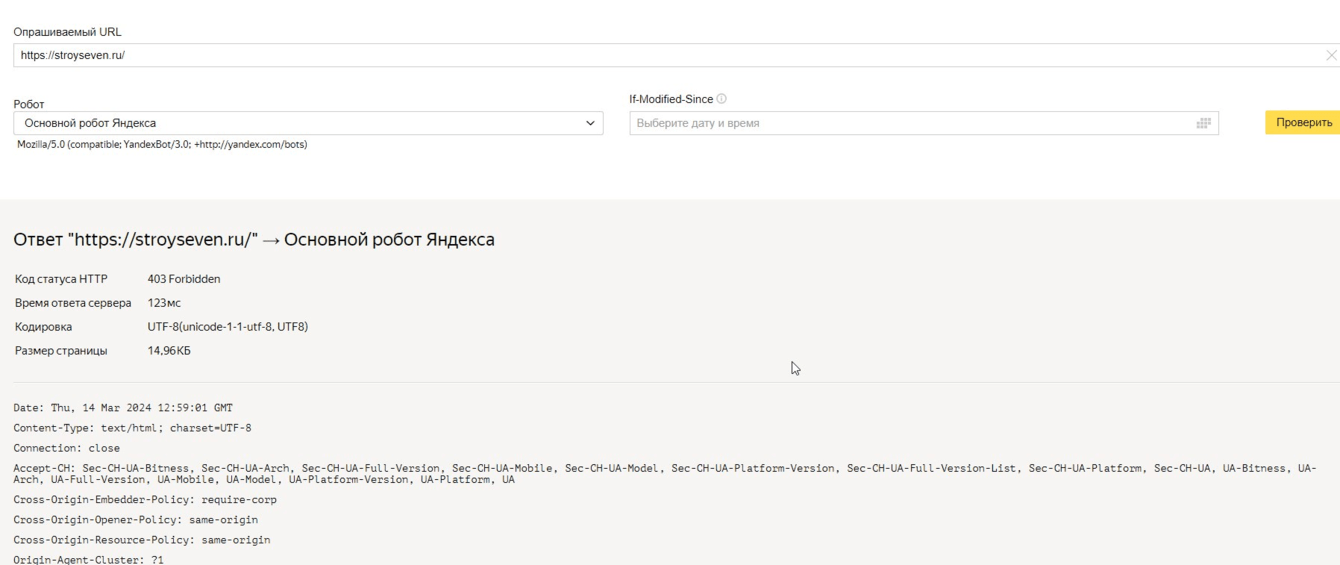
Task: Click the Connection: close header line
Action: click(67, 448)
